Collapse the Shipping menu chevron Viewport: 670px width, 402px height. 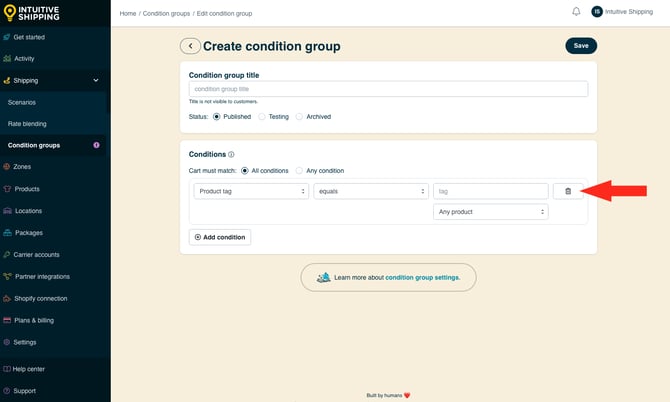pyautogui.click(x=96, y=80)
